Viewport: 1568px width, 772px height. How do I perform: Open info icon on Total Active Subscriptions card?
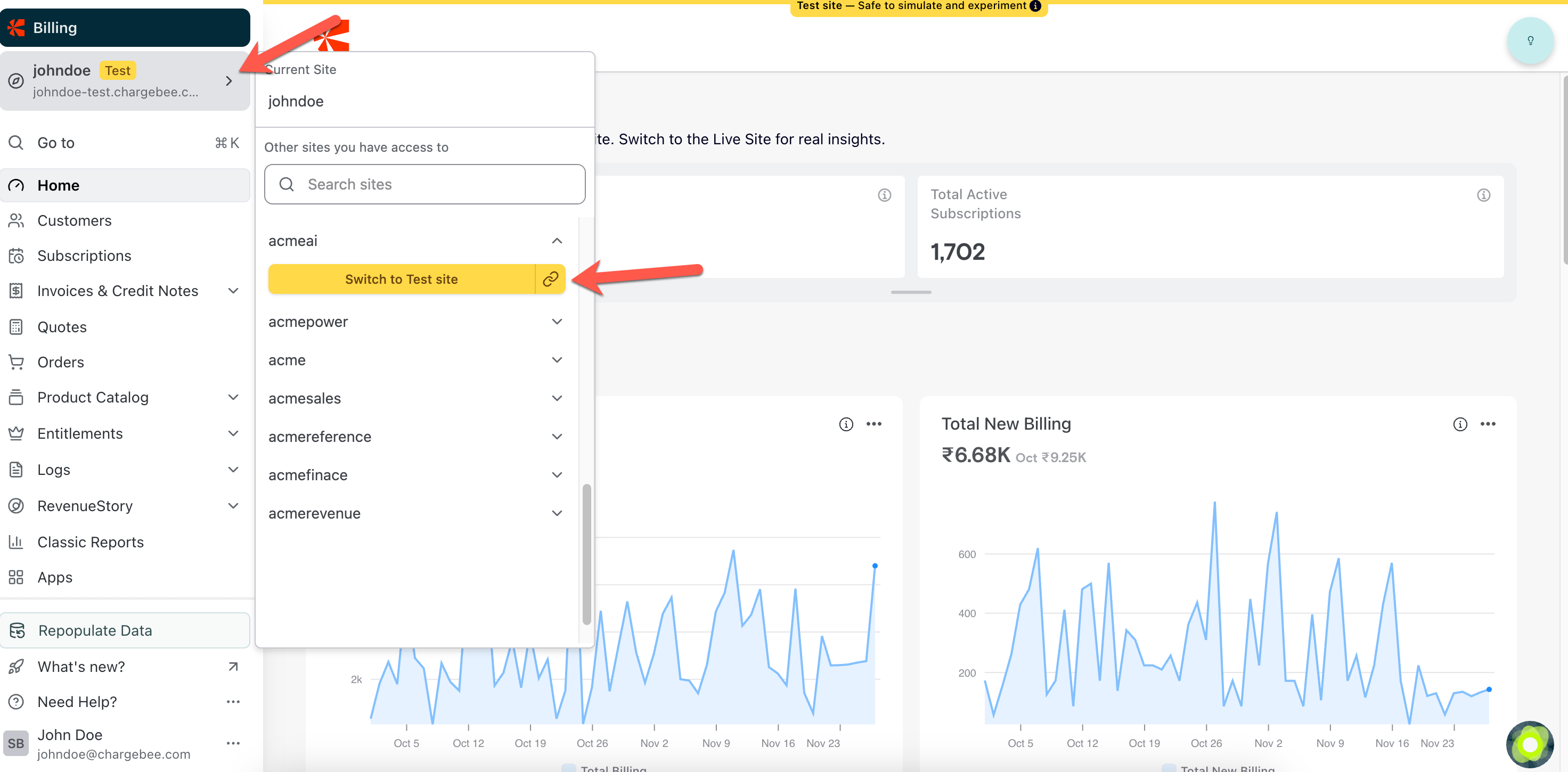click(1483, 195)
